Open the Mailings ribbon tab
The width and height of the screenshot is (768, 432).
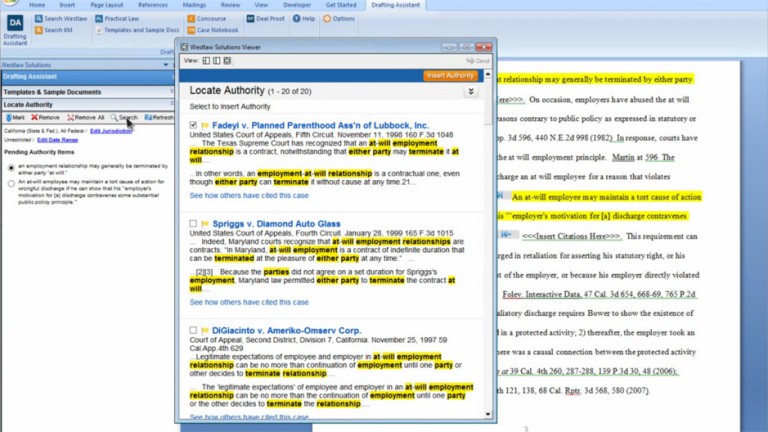pos(193,5)
